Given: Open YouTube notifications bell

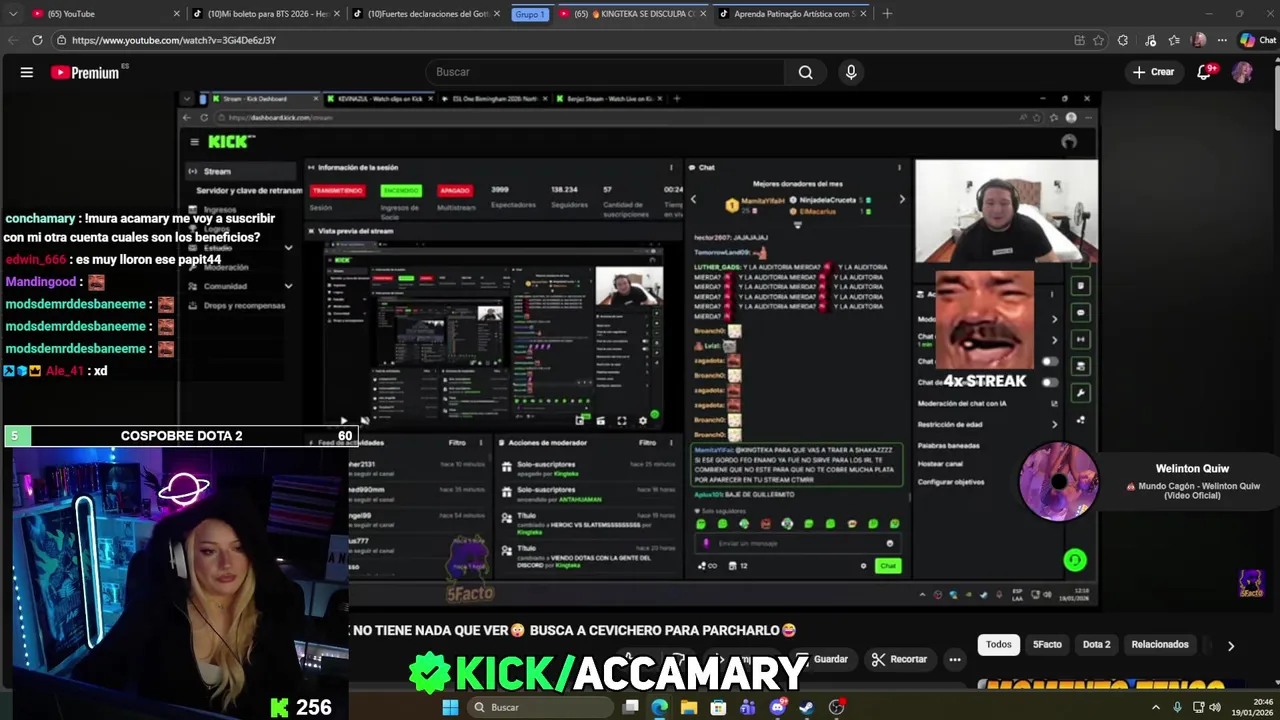Looking at the screenshot, I should tap(1205, 72).
